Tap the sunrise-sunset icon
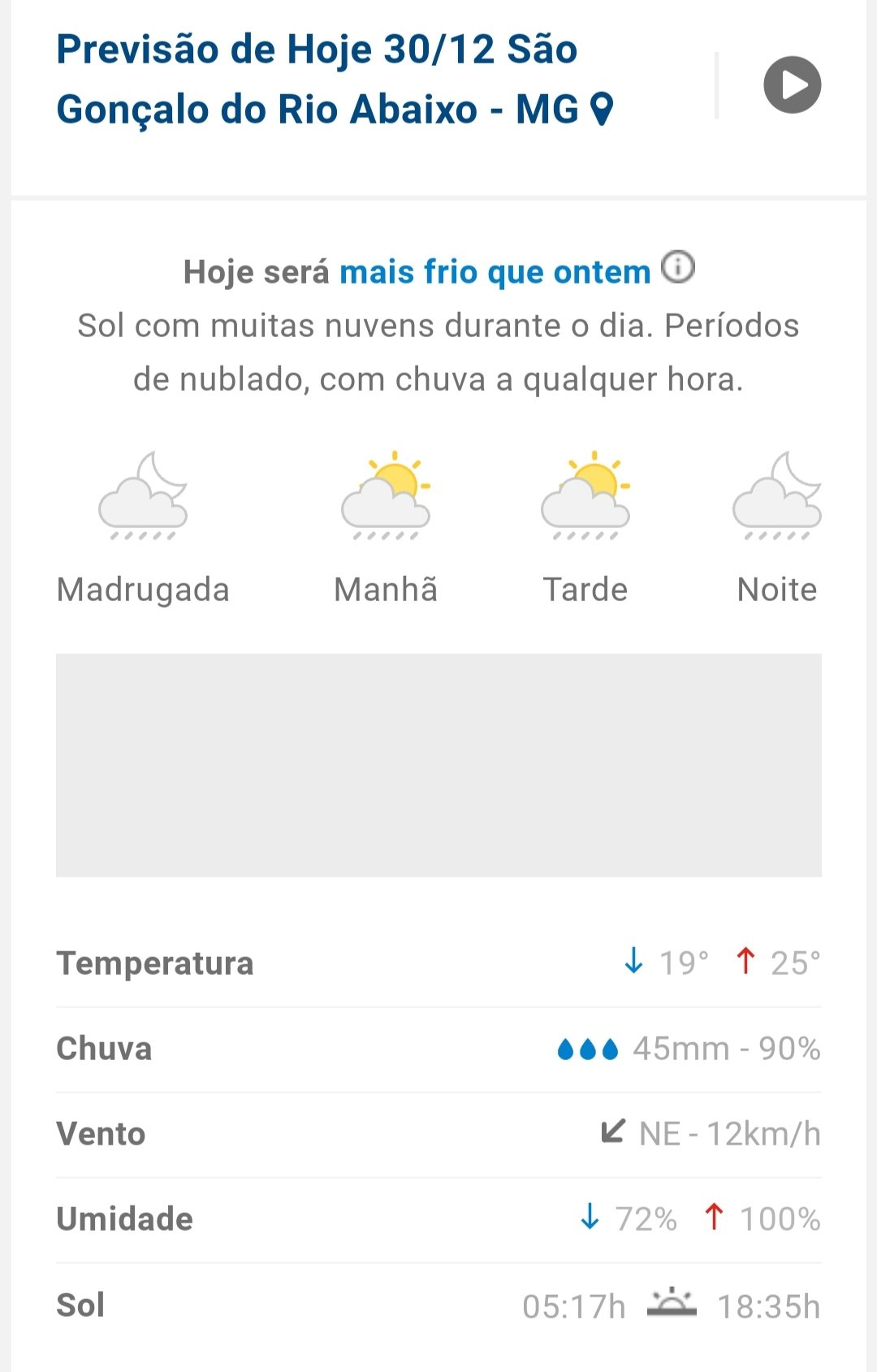The height and width of the screenshot is (1372, 877). coord(672,1304)
